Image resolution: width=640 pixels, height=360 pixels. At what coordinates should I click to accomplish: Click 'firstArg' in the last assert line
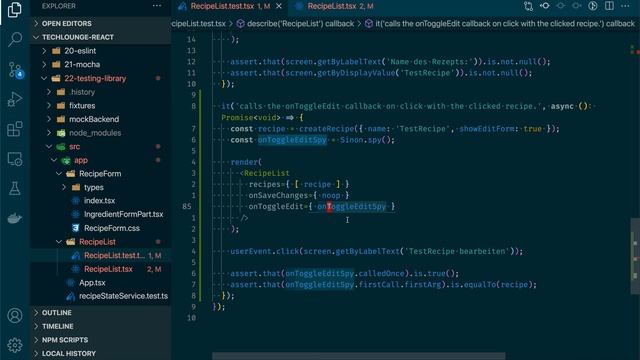click(423, 285)
